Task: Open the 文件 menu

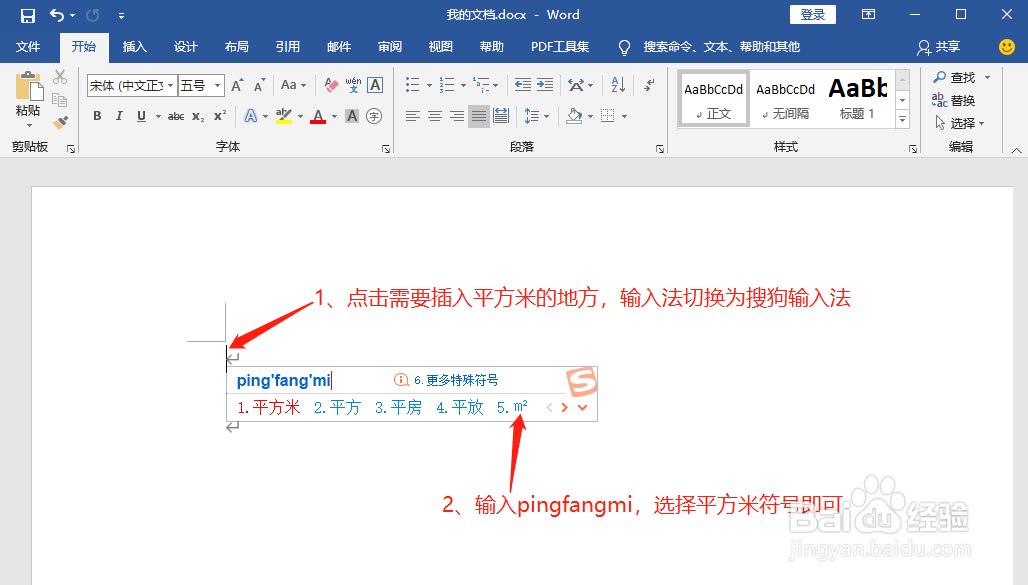Action: pyautogui.click(x=28, y=47)
